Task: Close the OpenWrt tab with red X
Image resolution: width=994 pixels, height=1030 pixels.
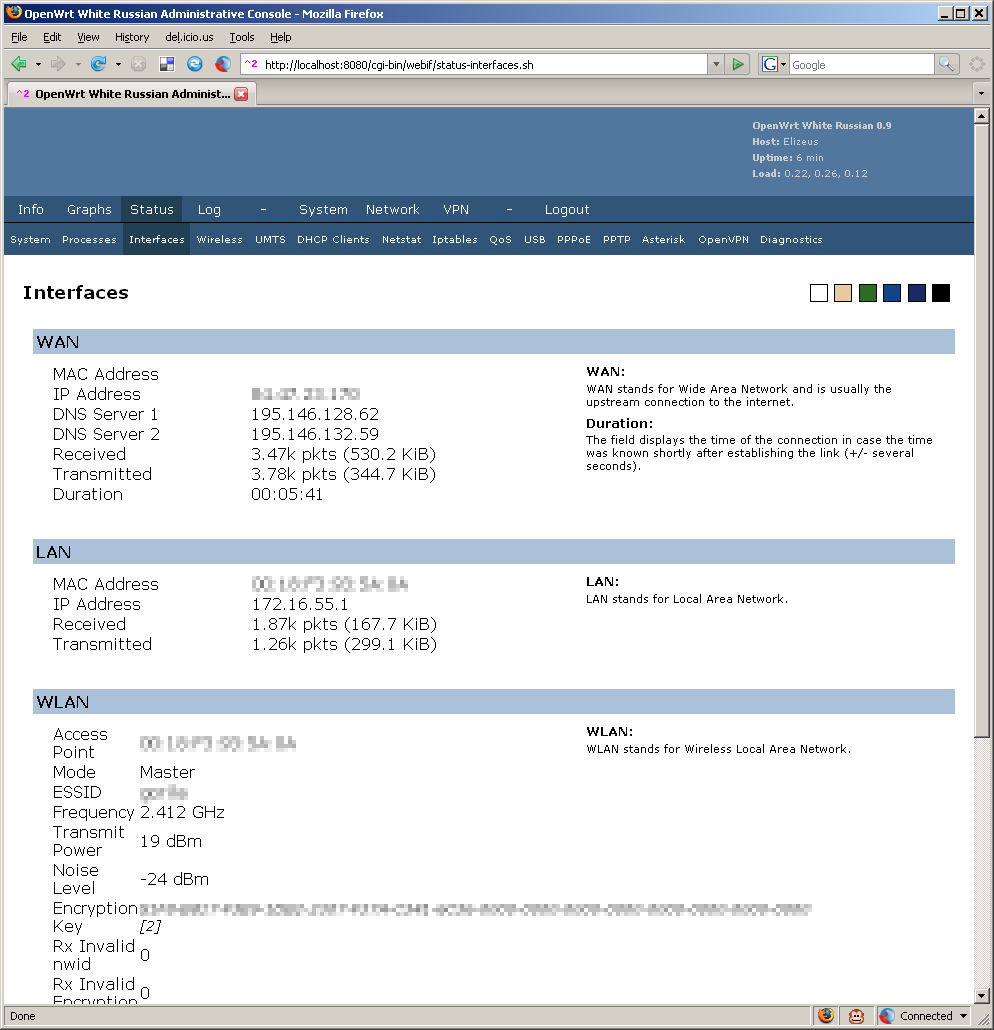Action: (x=242, y=94)
